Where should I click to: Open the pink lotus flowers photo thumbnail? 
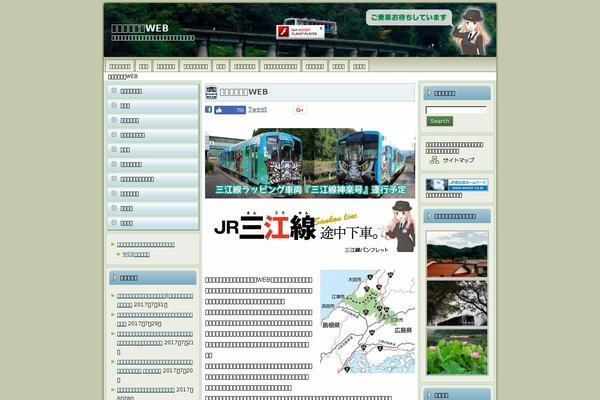(457, 352)
